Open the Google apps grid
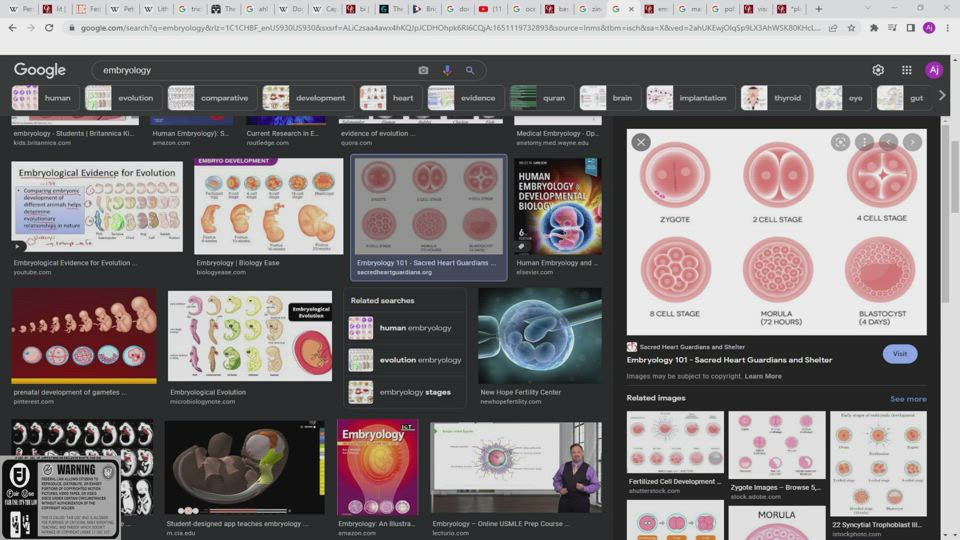The height and width of the screenshot is (540, 960). coord(906,70)
